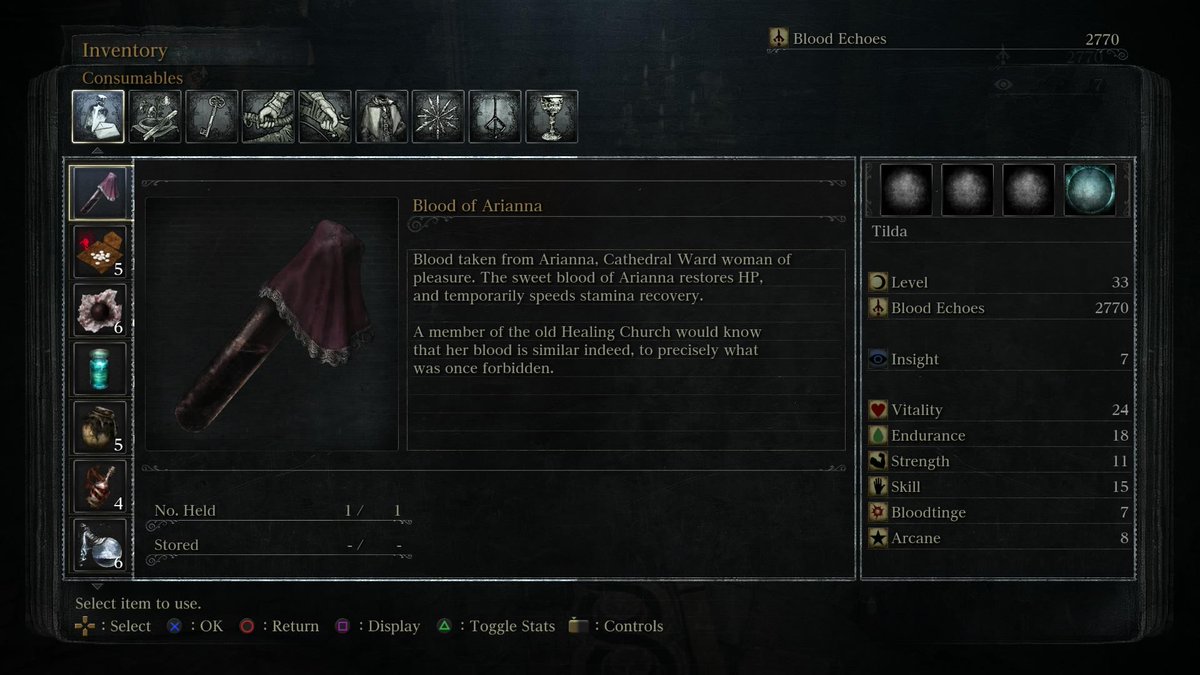Image resolution: width=1200 pixels, height=675 pixels.
Task: Switch to the Attire category icon
Action: 382,117
